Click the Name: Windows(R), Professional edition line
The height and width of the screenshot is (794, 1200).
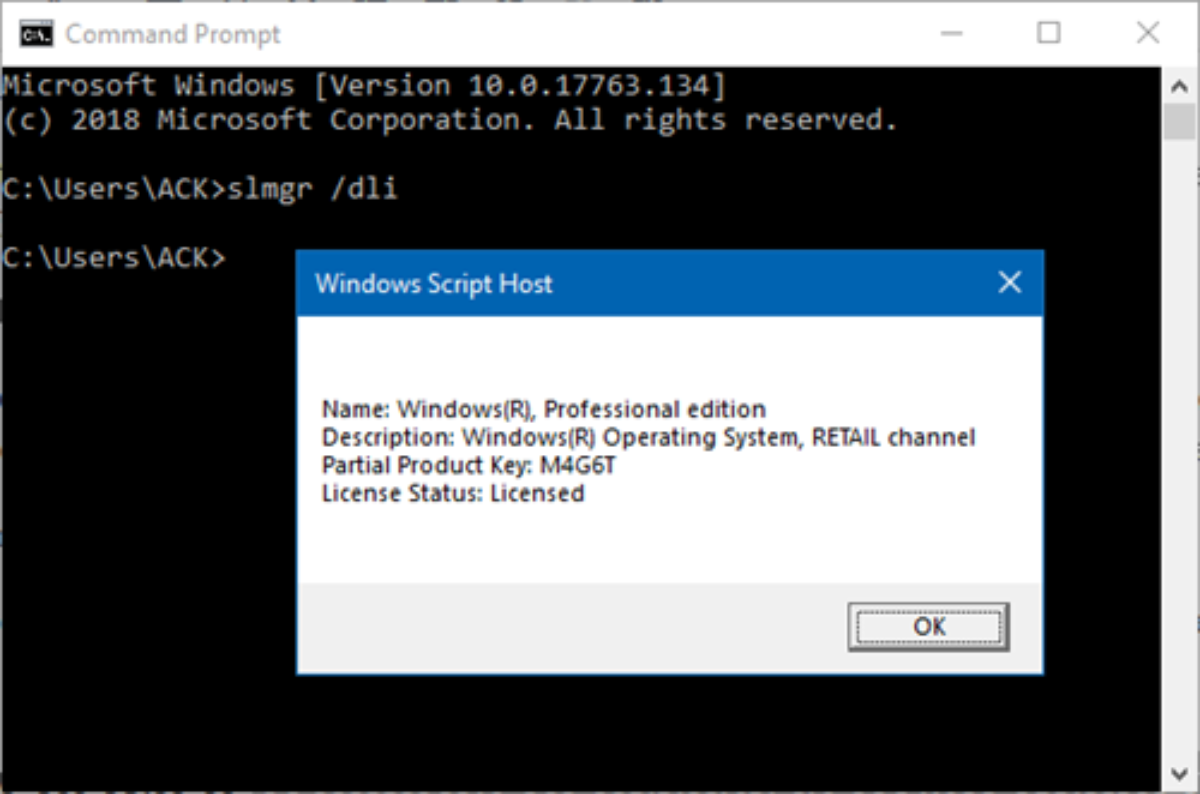point(543,409)
